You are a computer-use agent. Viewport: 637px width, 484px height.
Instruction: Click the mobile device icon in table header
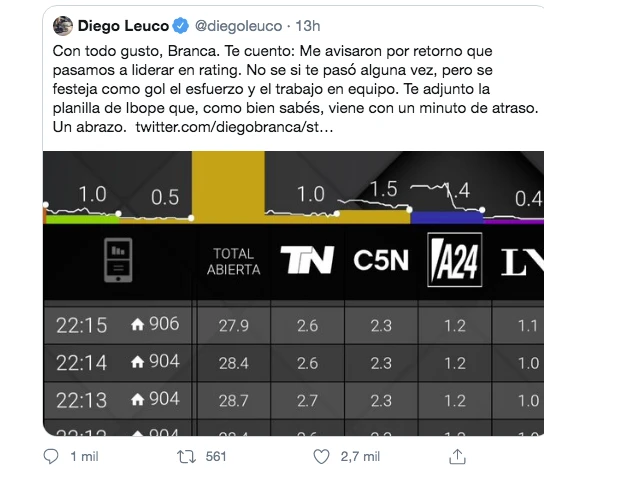(x=118, y=261)
